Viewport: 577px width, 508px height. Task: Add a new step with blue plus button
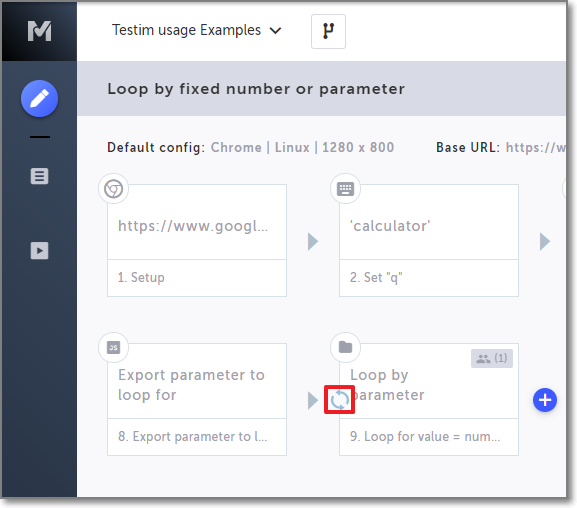pos(545,400)
